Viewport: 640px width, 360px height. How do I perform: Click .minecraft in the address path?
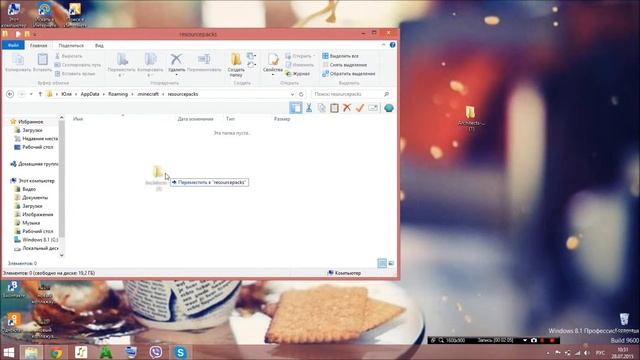148,94
